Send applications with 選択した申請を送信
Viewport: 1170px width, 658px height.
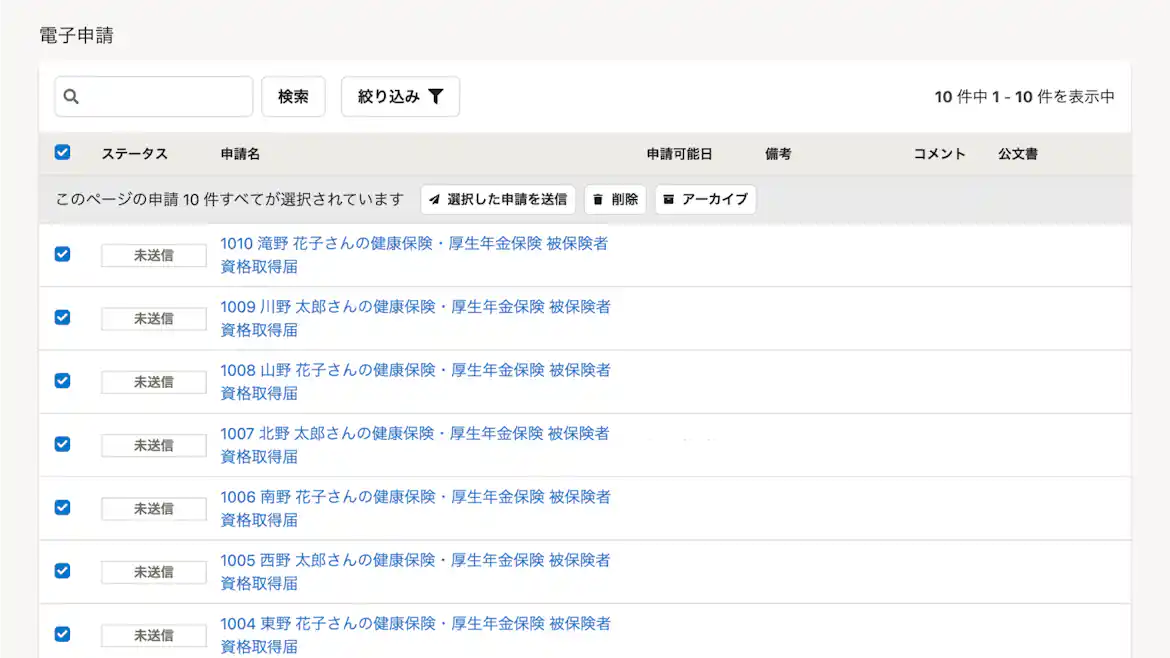[x=497, y=199]
